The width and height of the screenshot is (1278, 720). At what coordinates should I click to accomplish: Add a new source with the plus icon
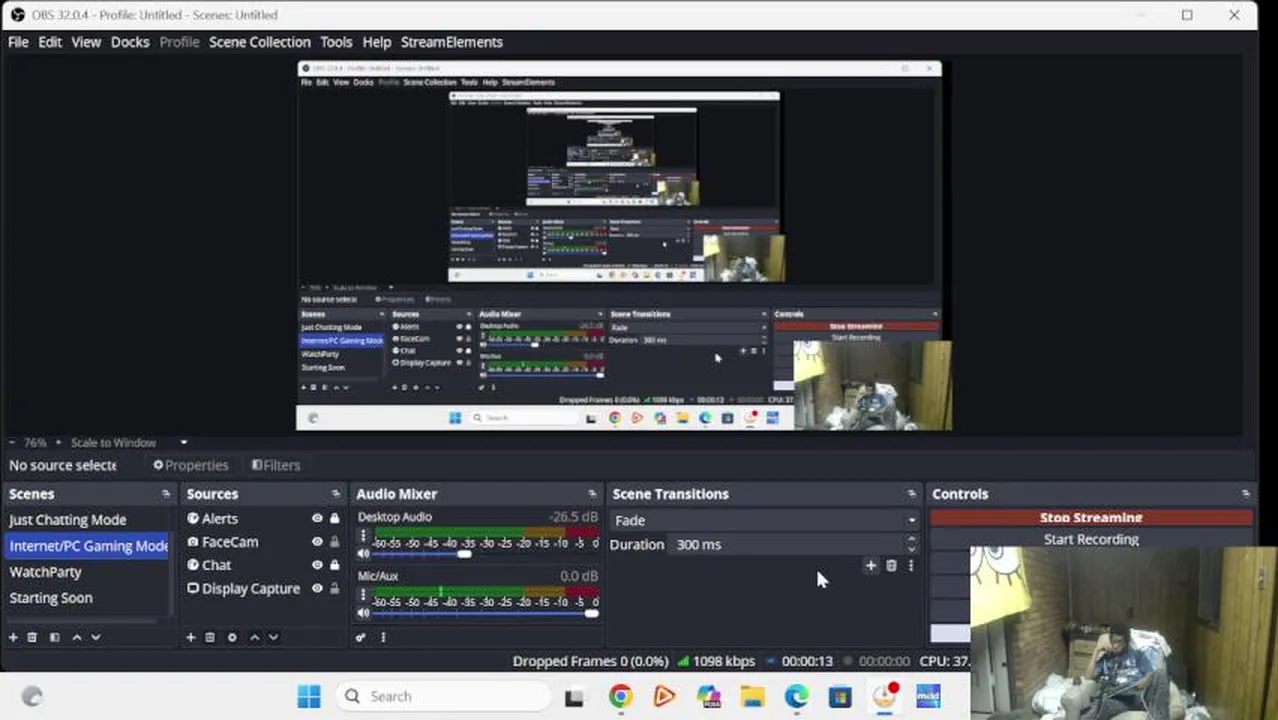pos(190,637)
